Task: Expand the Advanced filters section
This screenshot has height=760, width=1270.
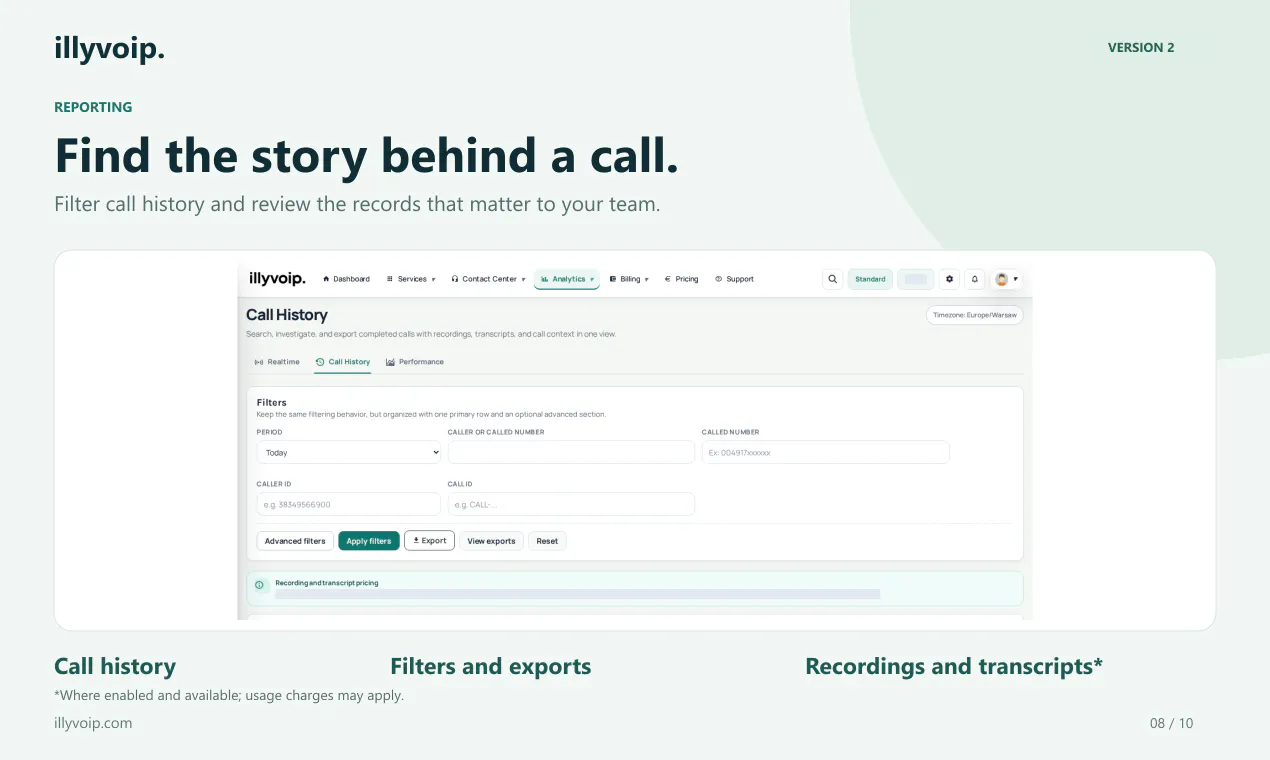Action: (295, 541)
